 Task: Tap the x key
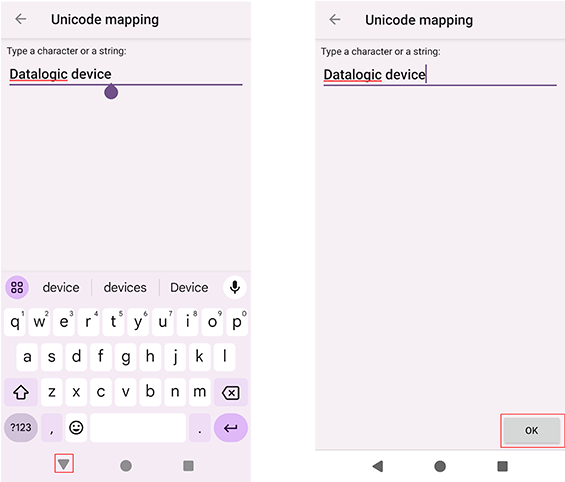click(x=76, y=392)
